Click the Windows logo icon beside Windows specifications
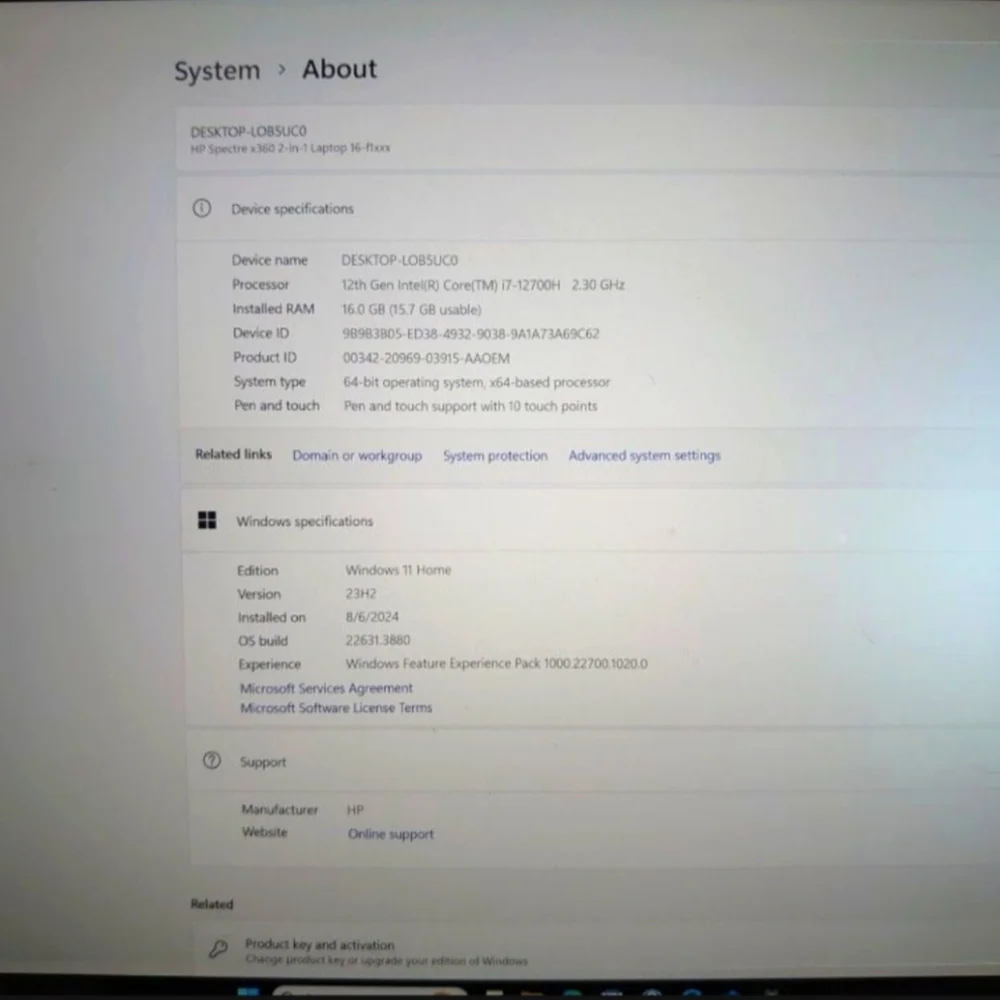Screen dimensions: 1000x1000 pos(207,520)
